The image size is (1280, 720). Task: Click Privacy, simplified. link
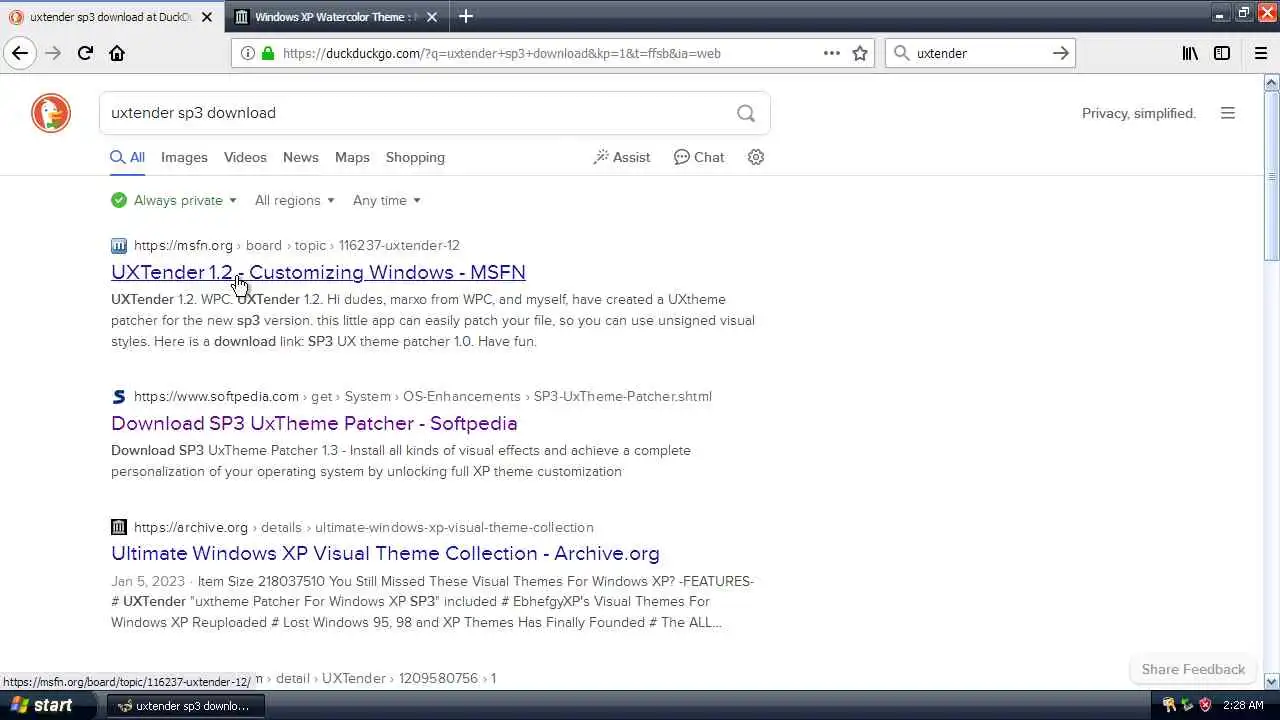point(1139,113)
